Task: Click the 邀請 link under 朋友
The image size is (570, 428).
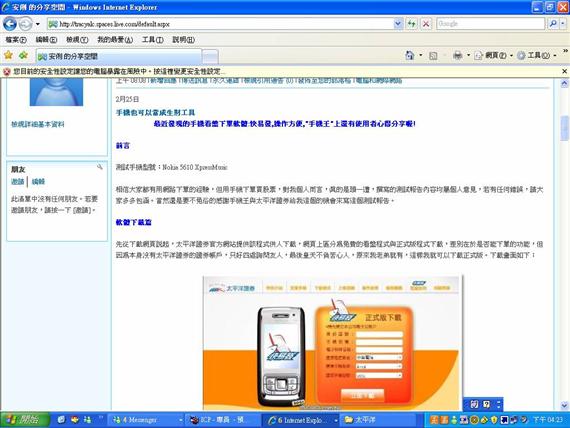Action: coord(17,181)
